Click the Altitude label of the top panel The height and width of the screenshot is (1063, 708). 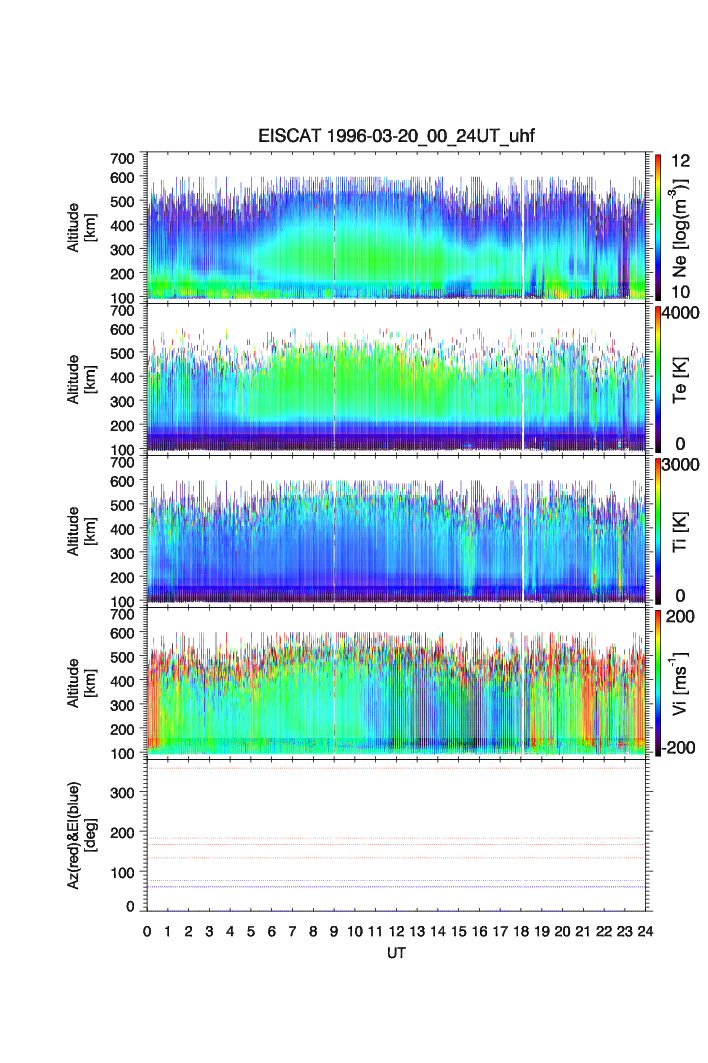74,225
